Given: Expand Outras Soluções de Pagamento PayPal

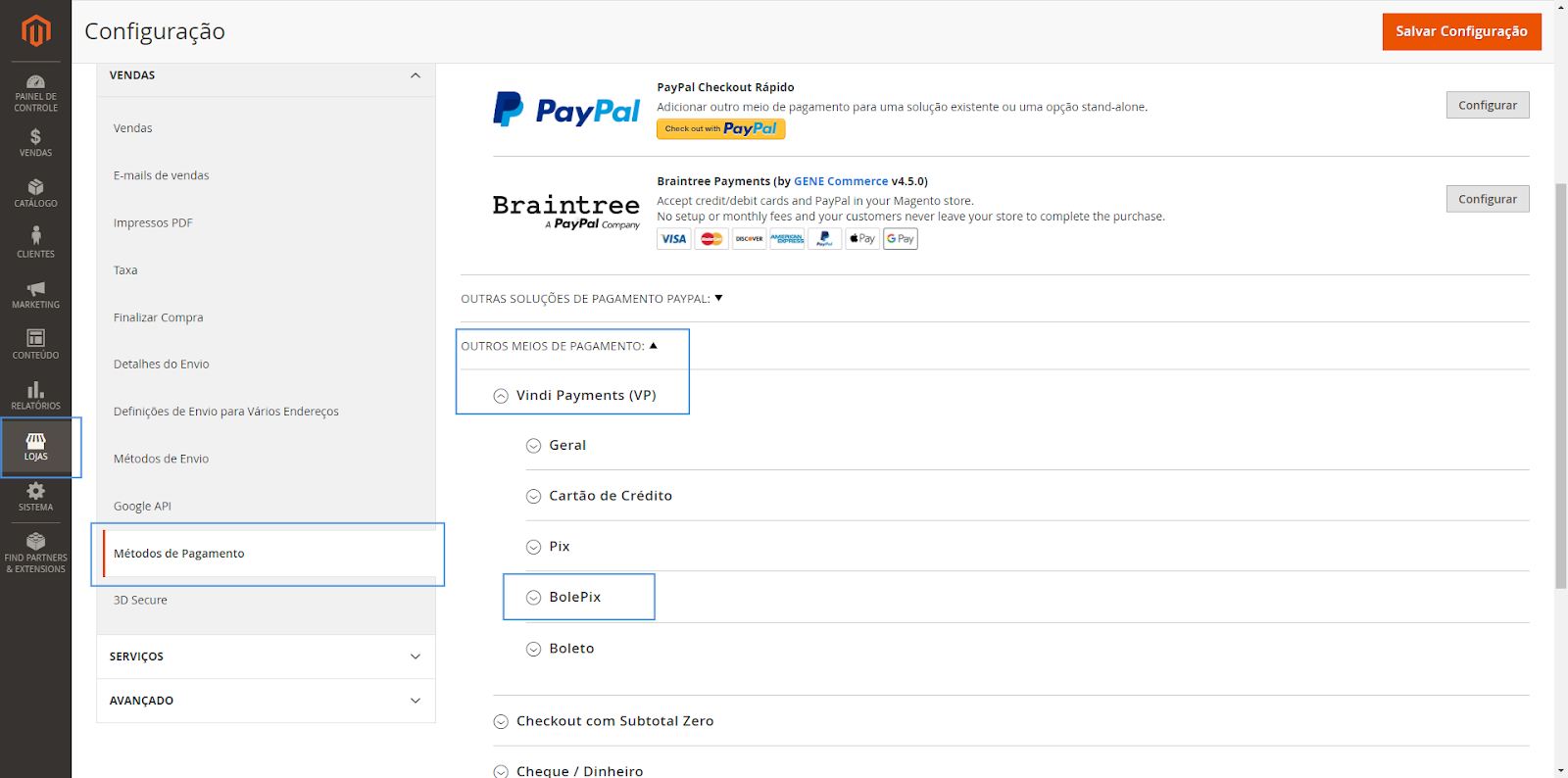Looking at the screenshot, I should tap(592, 298).
